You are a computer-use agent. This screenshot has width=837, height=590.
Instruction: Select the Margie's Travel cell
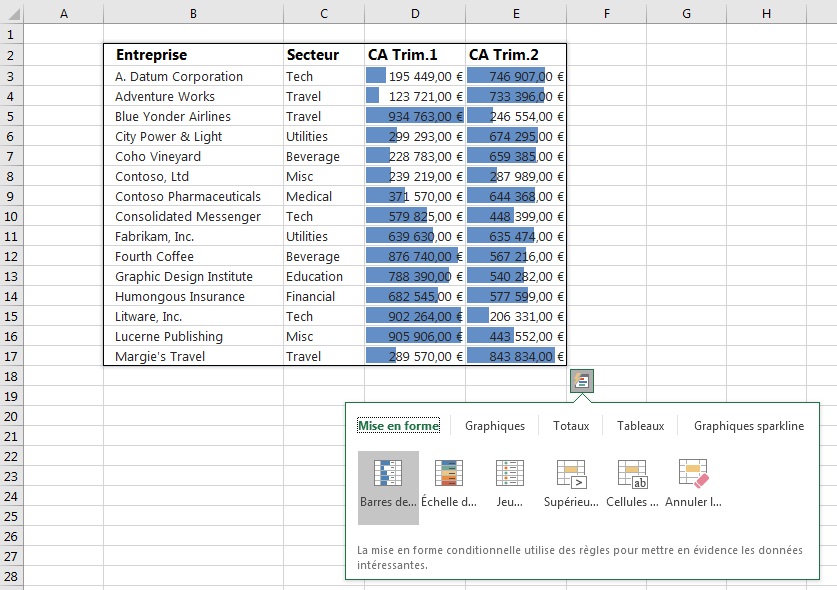click(193, 356)
